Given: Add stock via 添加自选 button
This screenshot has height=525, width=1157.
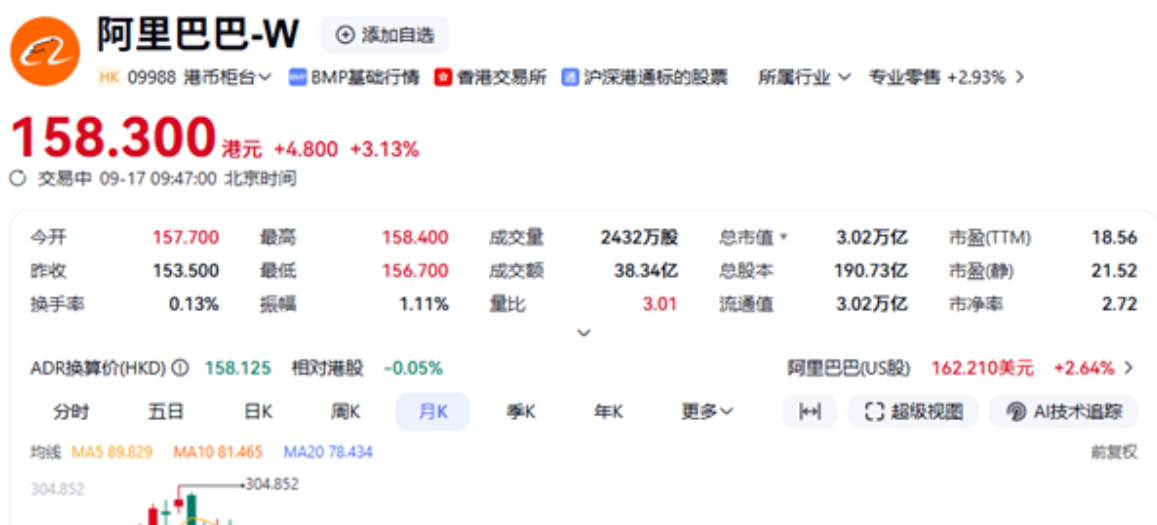Looking at the screenshot, I should click(x=384, y=35).
